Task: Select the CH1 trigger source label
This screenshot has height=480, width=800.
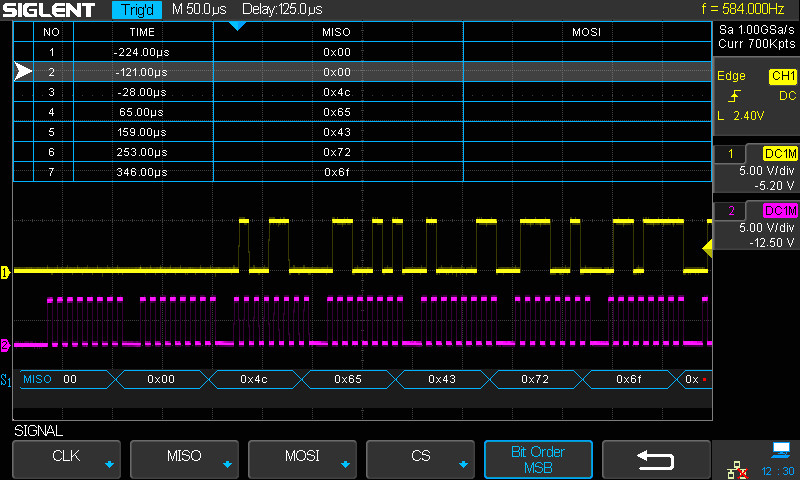Action: pyautogui.click(x=782, y=76)
